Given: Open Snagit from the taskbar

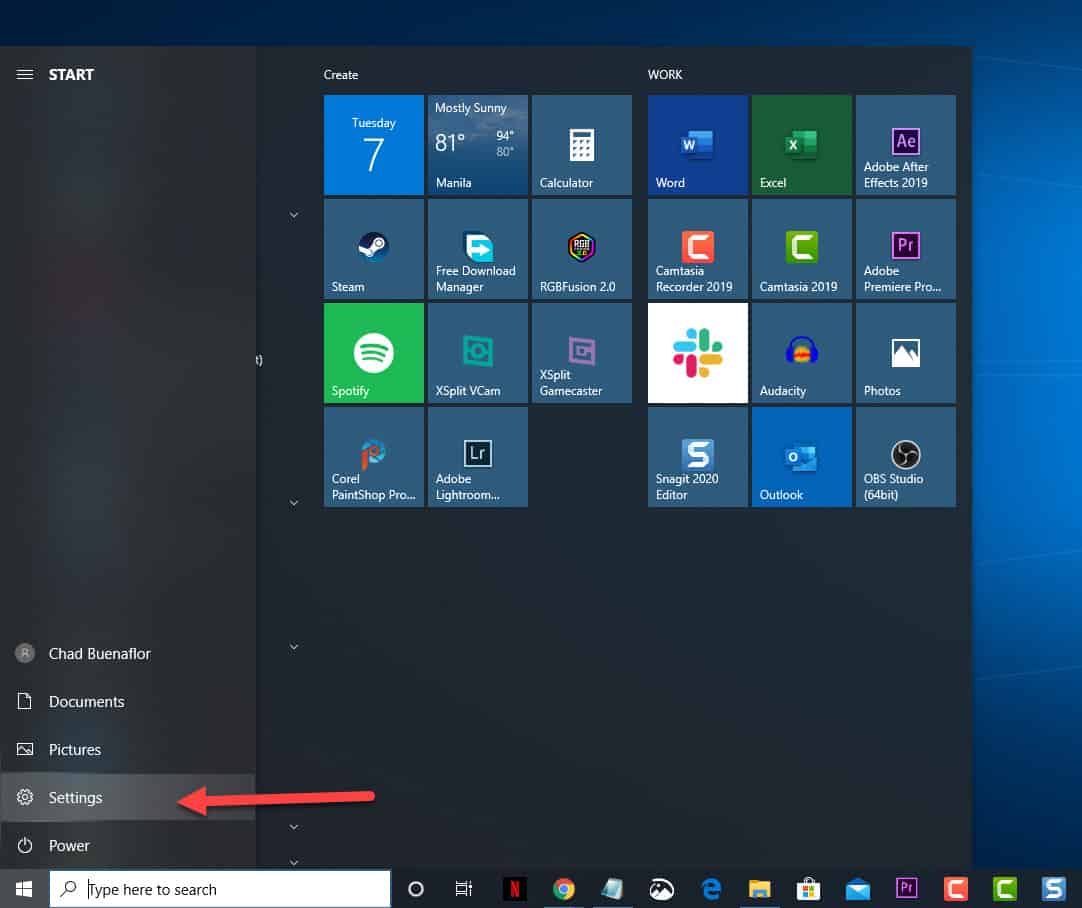Looking at the screenshot, I should [x=1054, y=889].
